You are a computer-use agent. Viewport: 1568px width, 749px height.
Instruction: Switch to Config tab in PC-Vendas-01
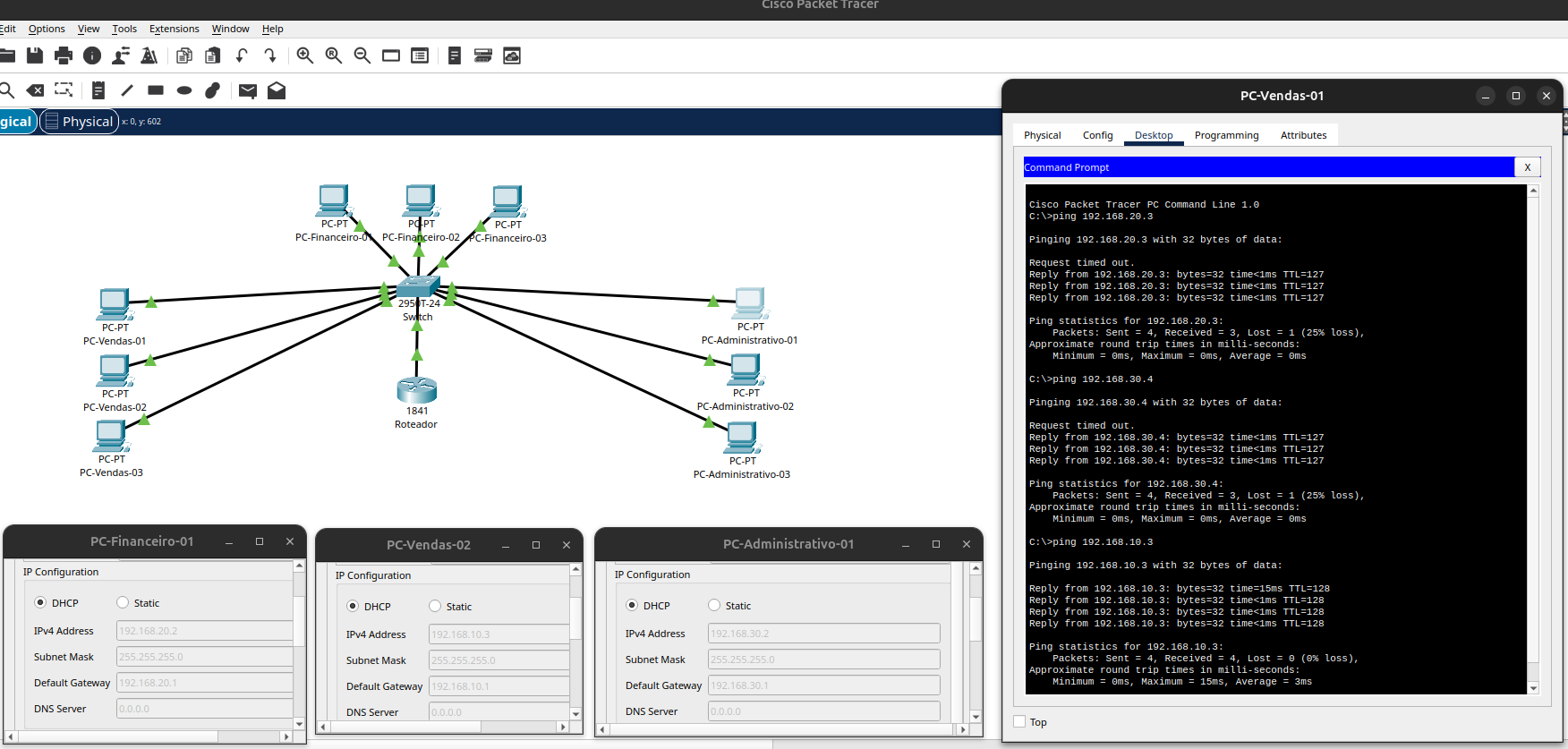click(1098, 135)
